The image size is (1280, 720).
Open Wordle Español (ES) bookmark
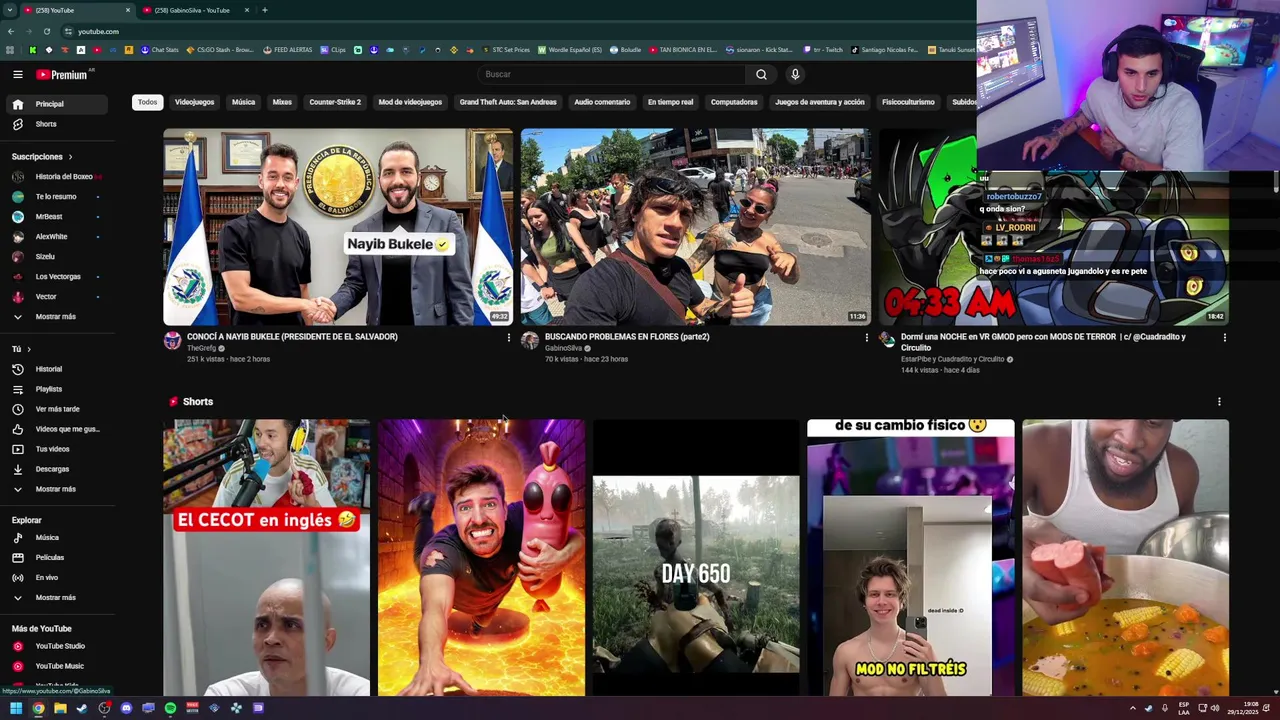coord(570,49)
